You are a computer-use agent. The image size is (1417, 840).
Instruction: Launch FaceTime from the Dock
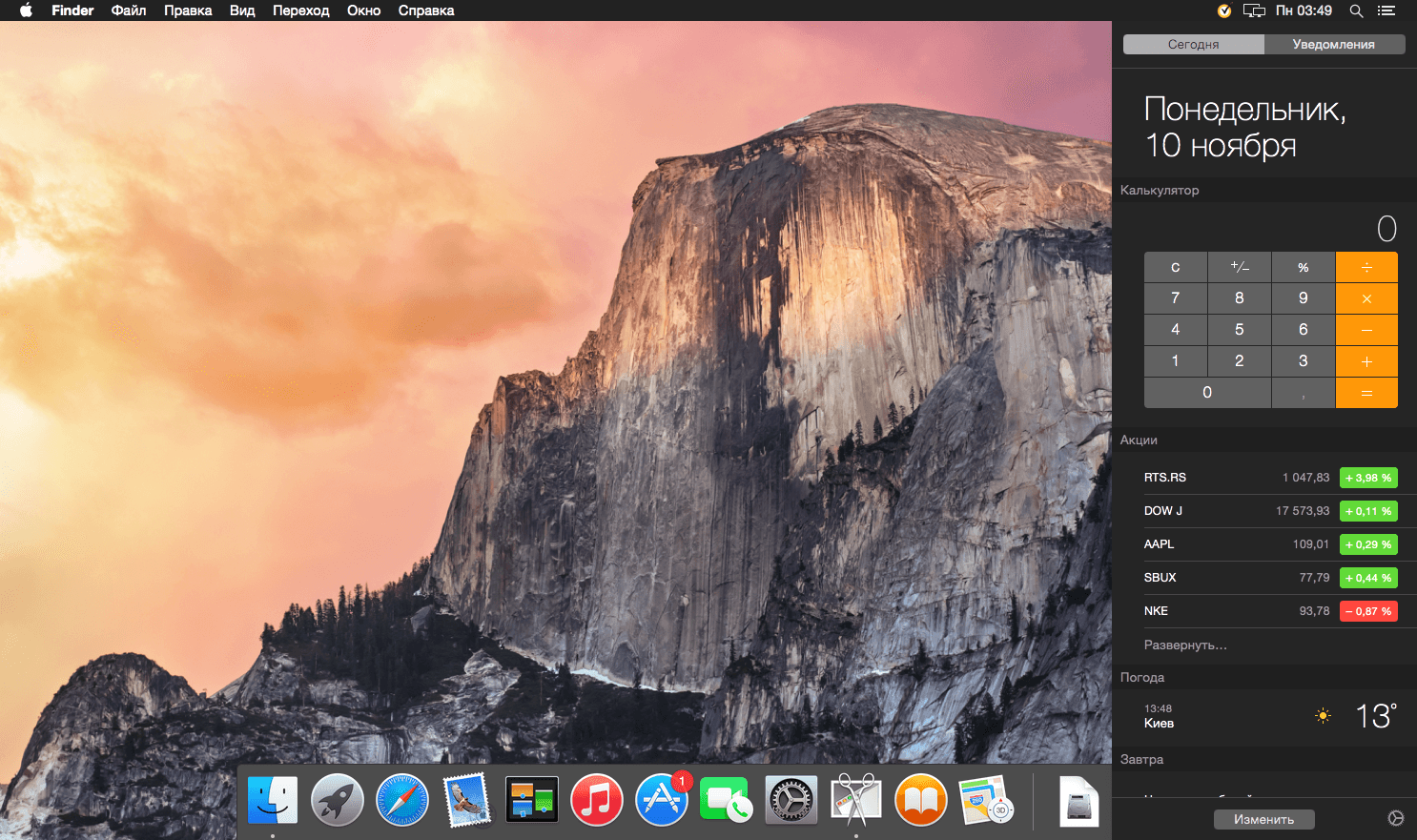click(x=726, y=799)
